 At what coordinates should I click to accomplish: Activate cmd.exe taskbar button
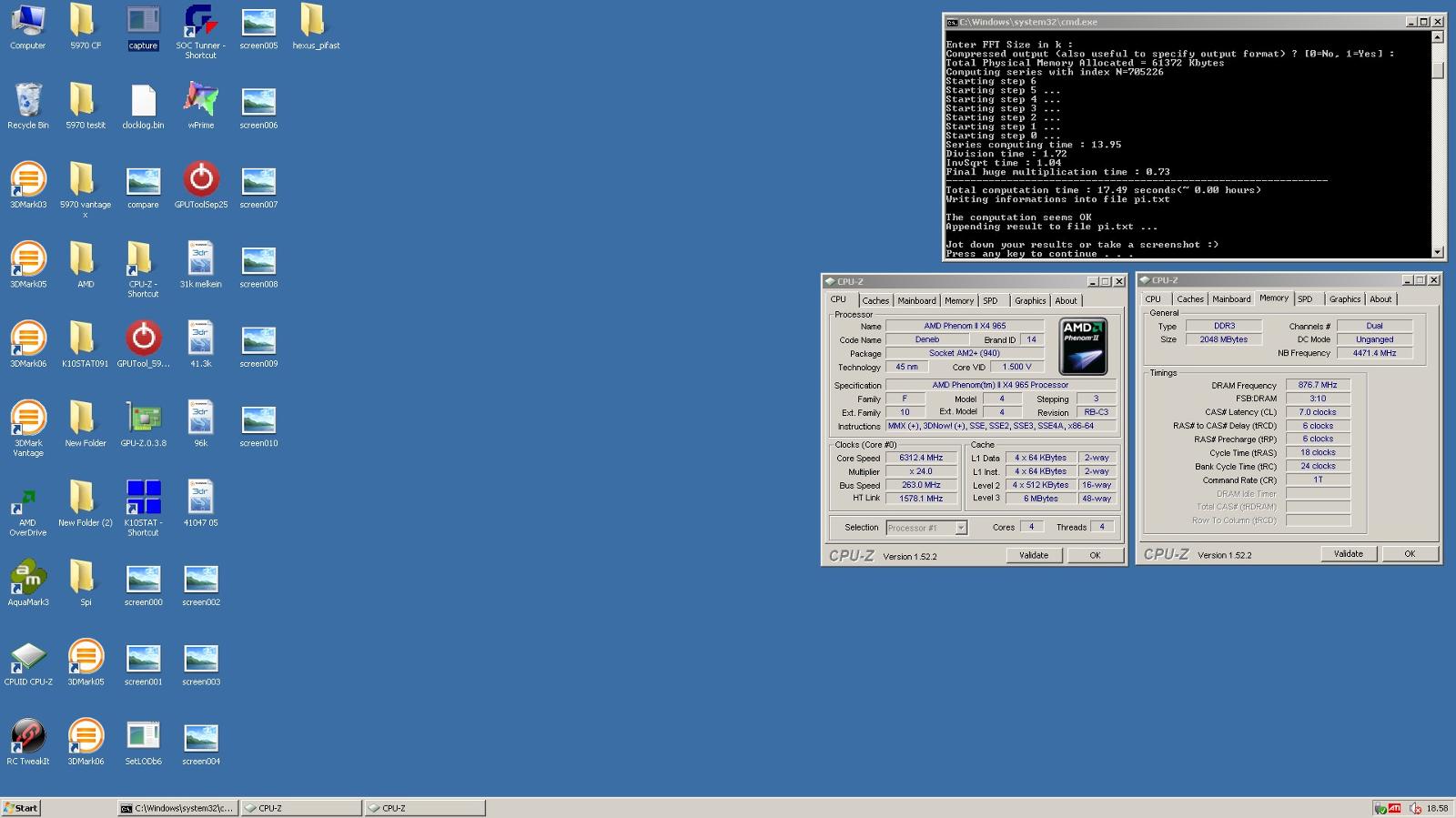click(x=177, y=808)
